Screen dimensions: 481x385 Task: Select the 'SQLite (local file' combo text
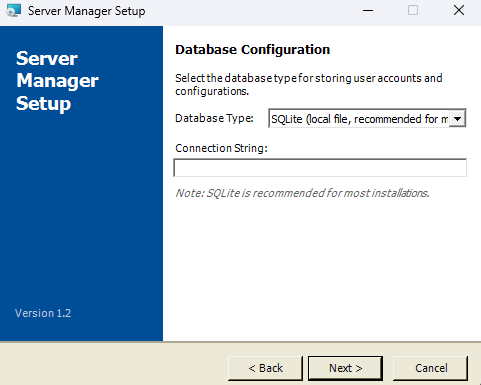[359, 119]
